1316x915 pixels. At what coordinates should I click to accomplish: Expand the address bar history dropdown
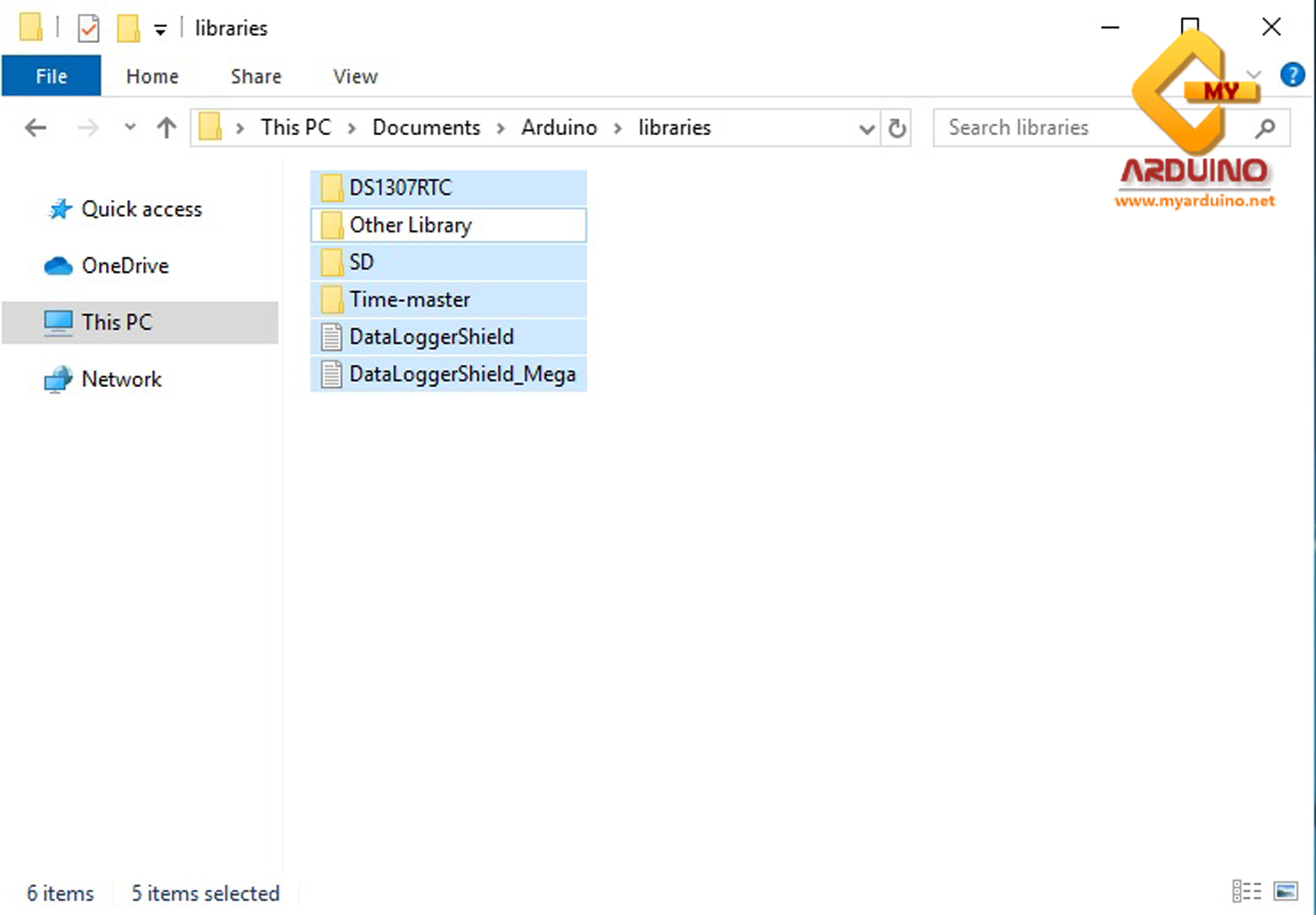click(866, 129)
